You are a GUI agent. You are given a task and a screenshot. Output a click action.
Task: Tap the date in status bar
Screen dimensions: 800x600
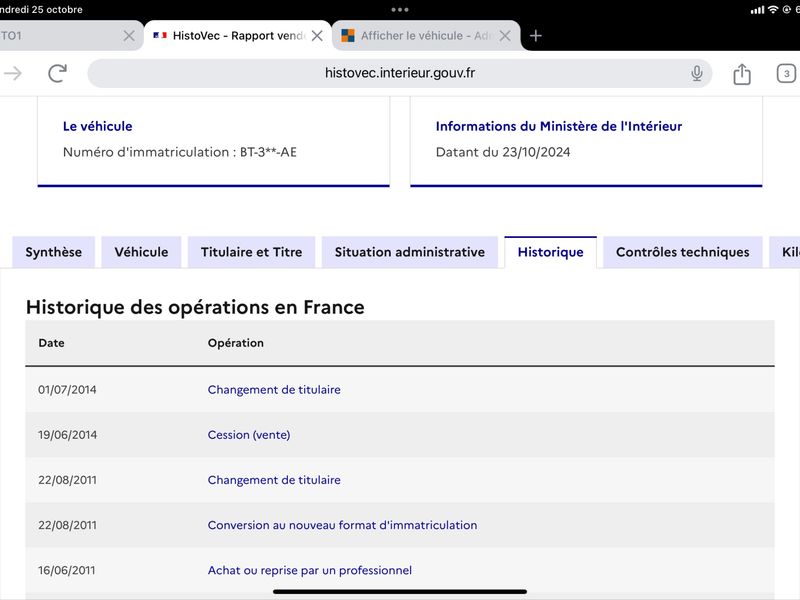41,9
